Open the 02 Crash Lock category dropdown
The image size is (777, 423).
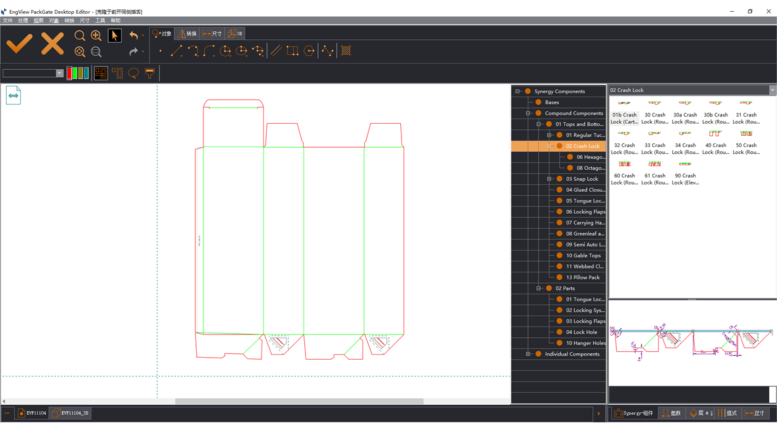click(772, 90)
